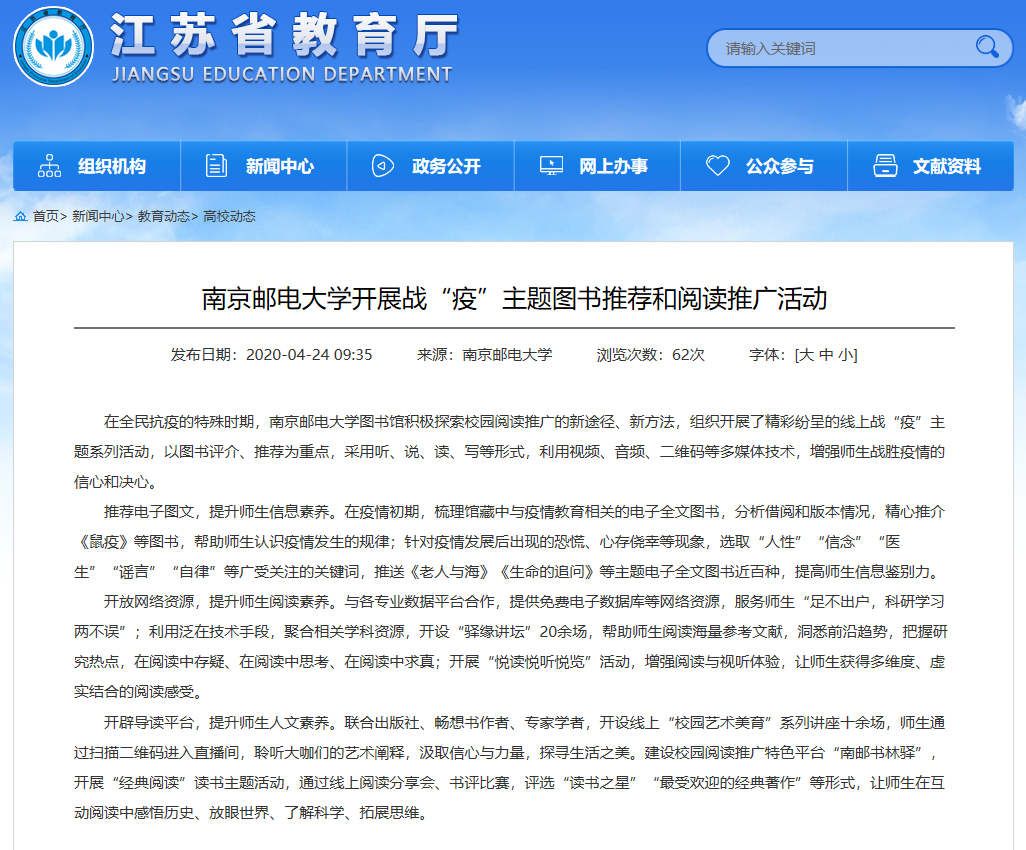The height and width of the screenshot is (850, 1026).
Task: Set font size to 大 (large)
Action: coord(806,355)
